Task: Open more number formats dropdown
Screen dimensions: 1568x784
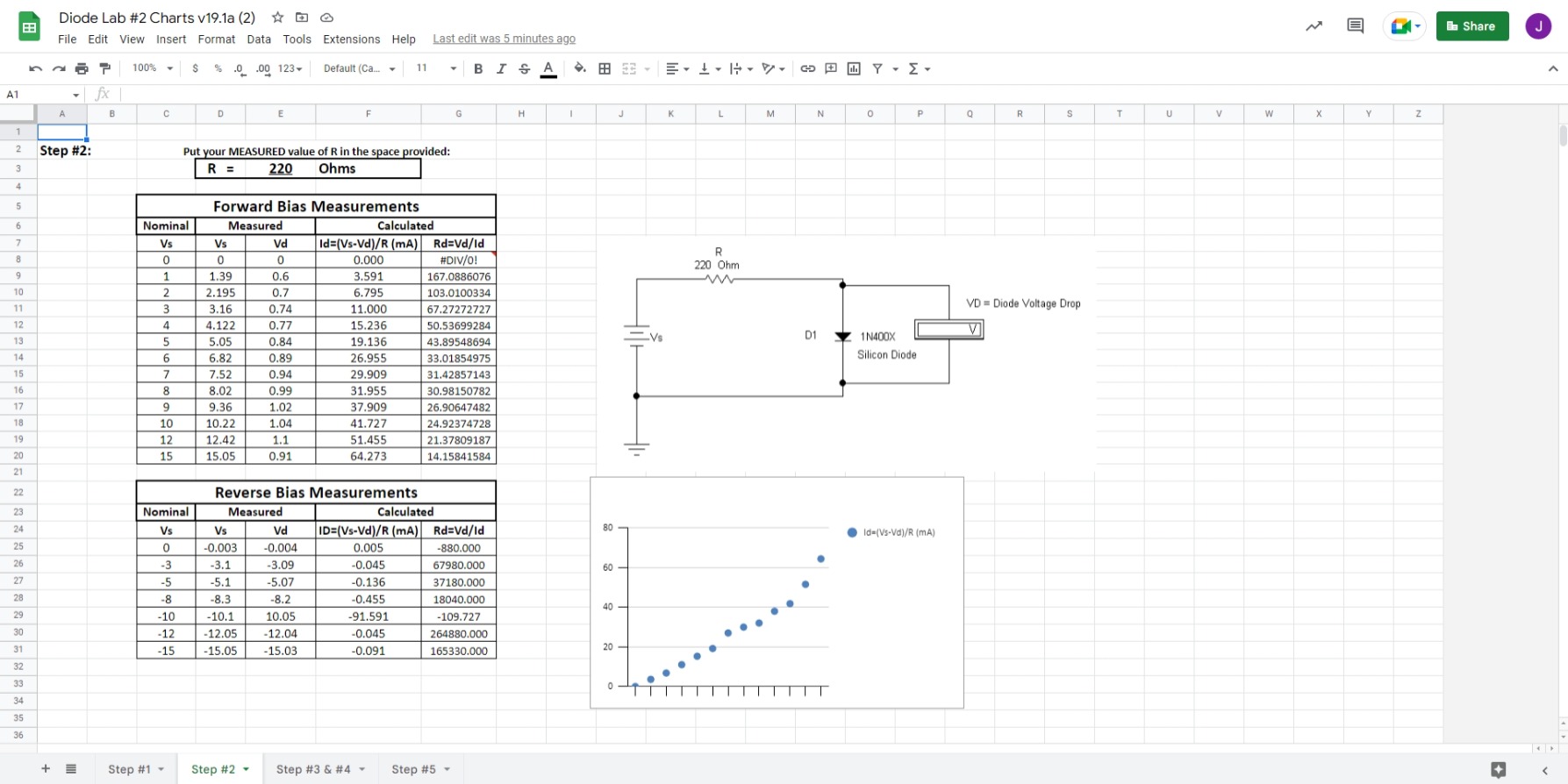Action: pos(290,68)
